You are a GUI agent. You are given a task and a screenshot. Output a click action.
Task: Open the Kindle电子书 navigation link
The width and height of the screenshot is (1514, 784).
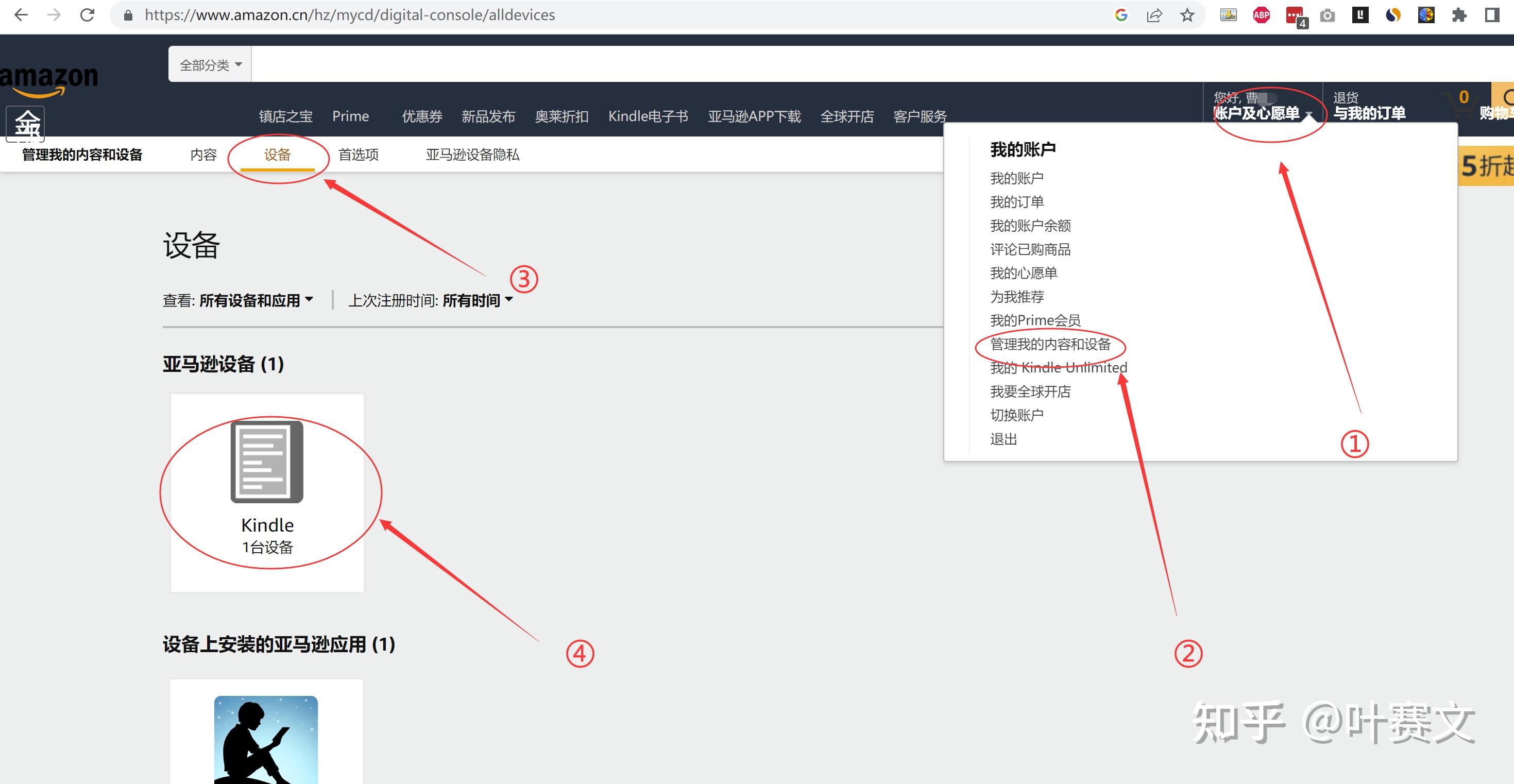[x=648, y=116]
